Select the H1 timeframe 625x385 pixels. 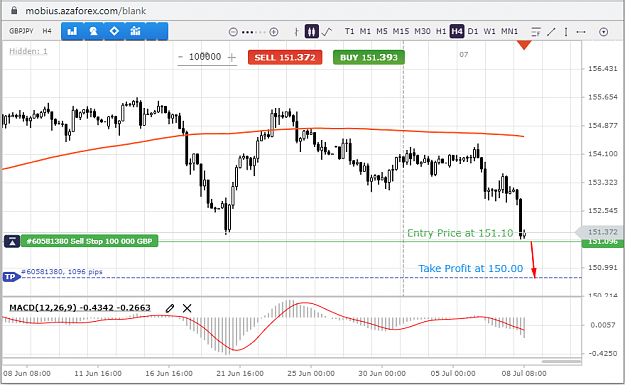[x=441, y=31]
